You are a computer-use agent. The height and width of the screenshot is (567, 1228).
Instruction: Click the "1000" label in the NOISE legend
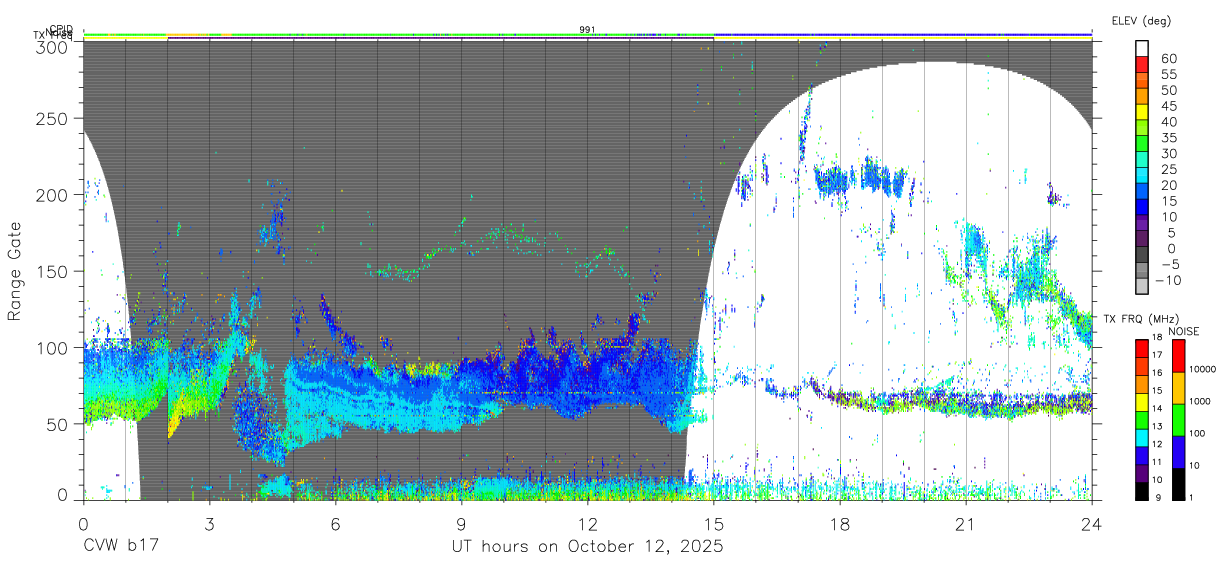coord(1199,402)
